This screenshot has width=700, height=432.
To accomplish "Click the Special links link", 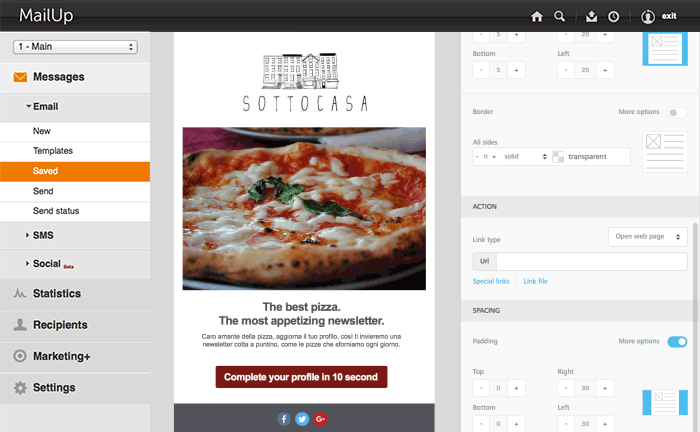I will point(491,282).
